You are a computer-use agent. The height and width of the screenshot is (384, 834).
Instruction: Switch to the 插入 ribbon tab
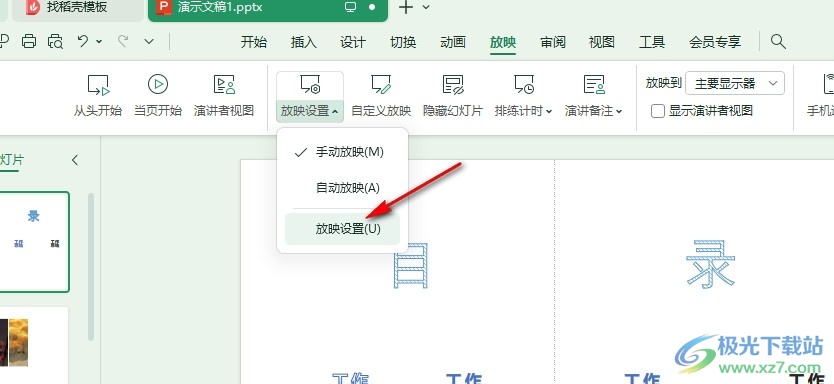[x=304, y=42]
